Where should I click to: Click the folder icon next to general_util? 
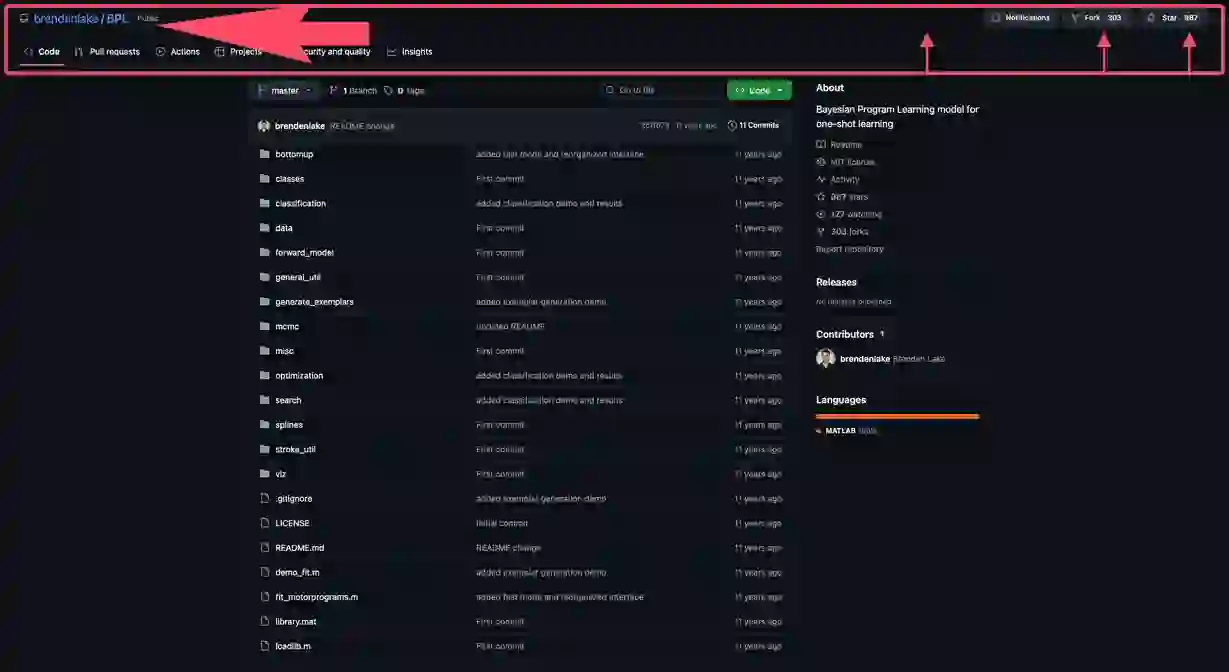[264, 277]
